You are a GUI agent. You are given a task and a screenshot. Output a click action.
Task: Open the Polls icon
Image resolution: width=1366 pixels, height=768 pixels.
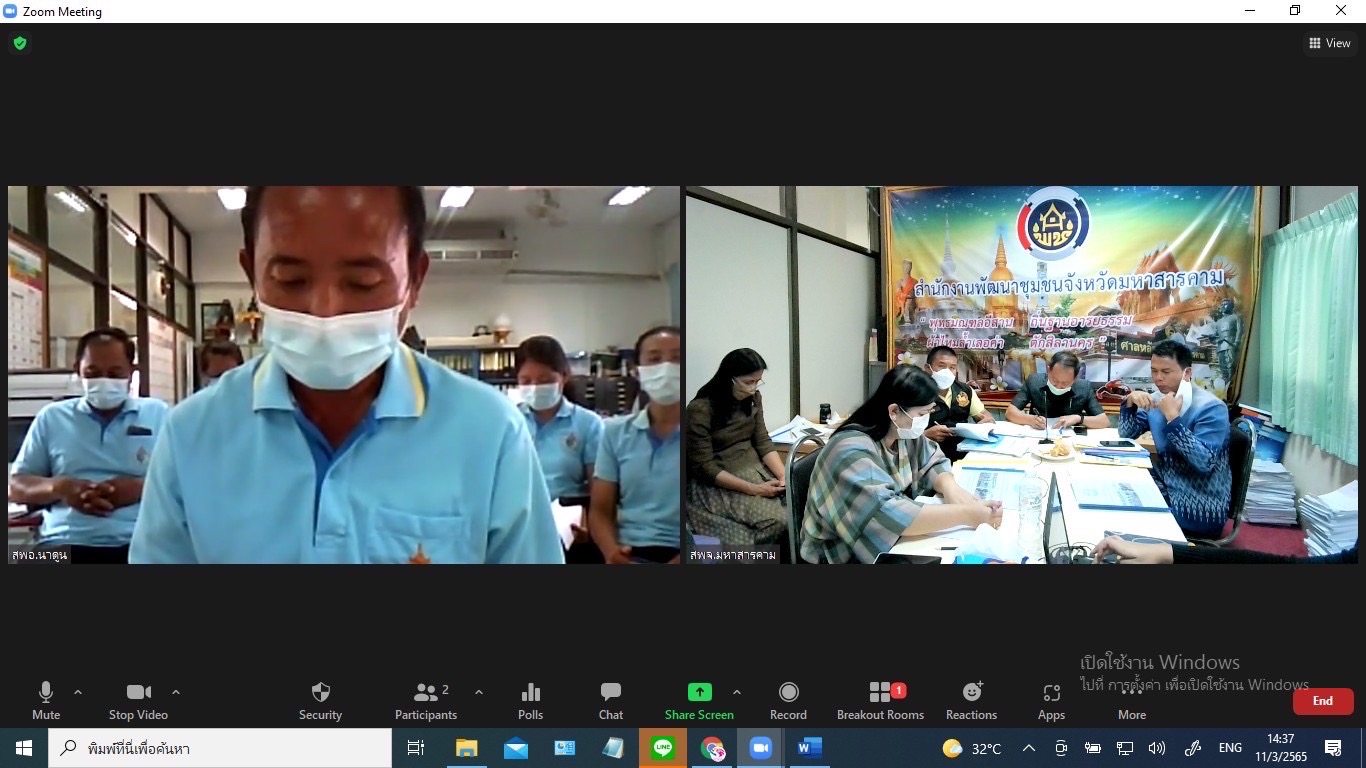(x=531, y=700)
